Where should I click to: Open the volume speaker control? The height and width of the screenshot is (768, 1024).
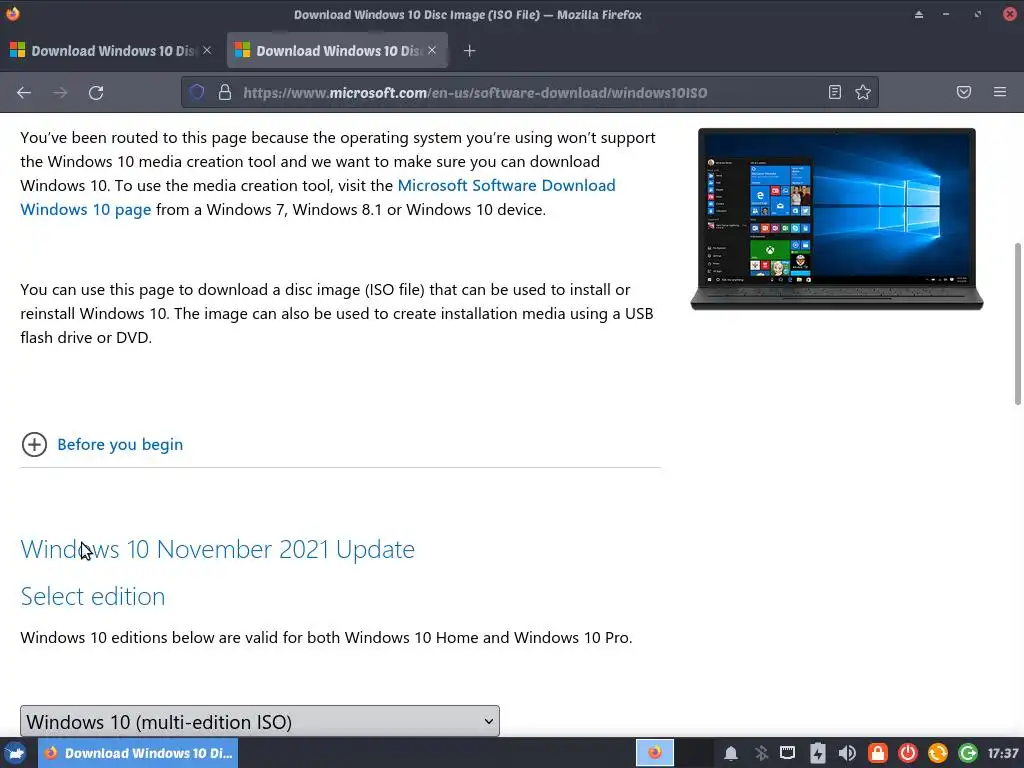click(x=847, y=753)
